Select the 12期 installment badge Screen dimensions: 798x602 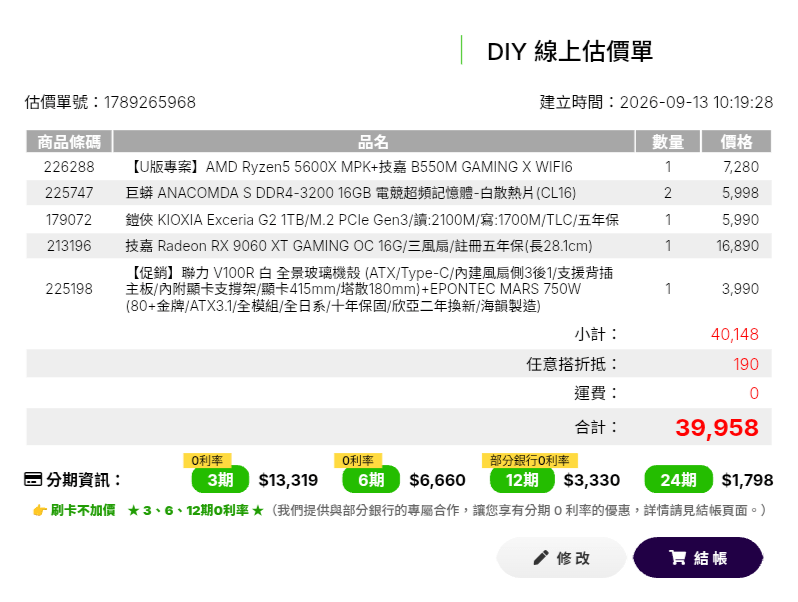[522, 479]
